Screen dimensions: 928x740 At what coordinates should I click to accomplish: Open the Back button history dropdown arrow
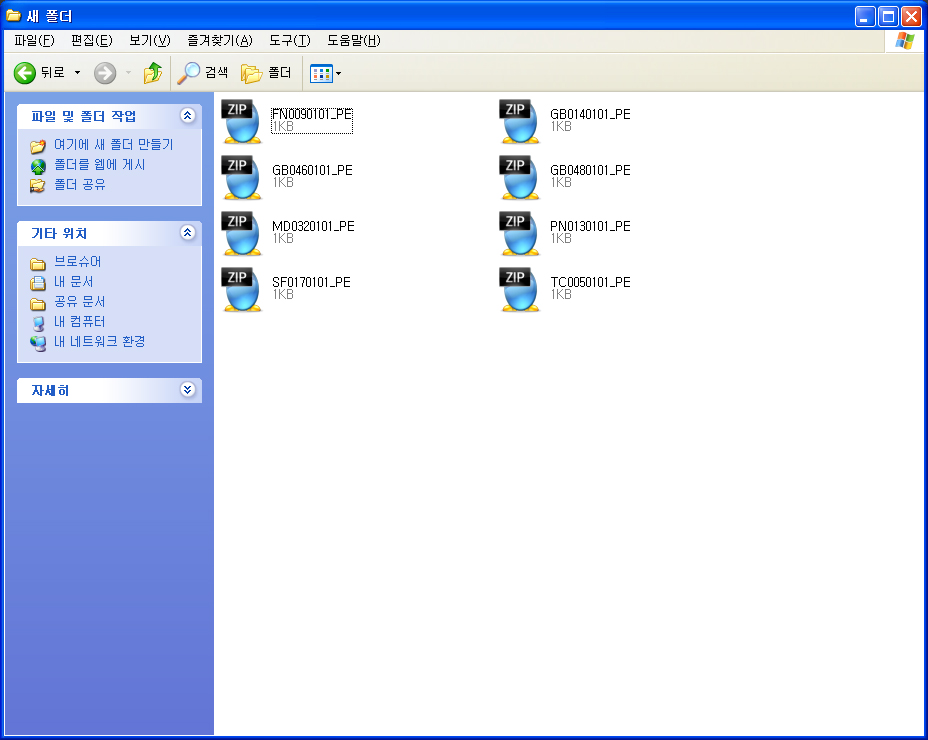pyautogui.click(x=78, y=73)
